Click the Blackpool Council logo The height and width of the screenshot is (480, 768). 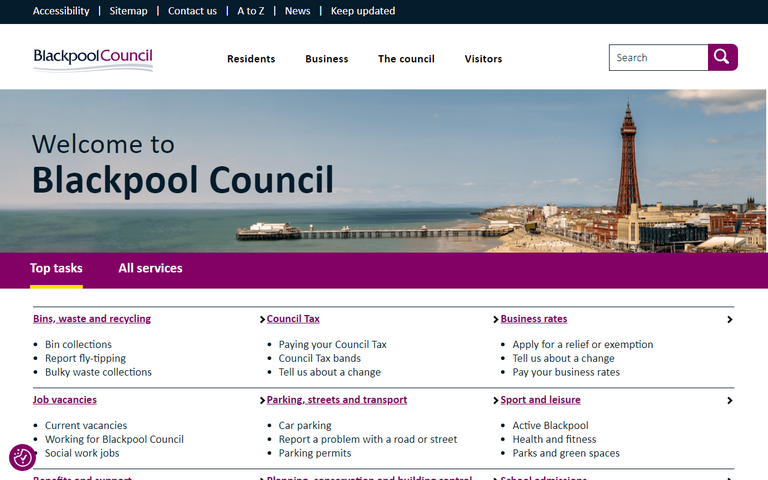[93, 59]
